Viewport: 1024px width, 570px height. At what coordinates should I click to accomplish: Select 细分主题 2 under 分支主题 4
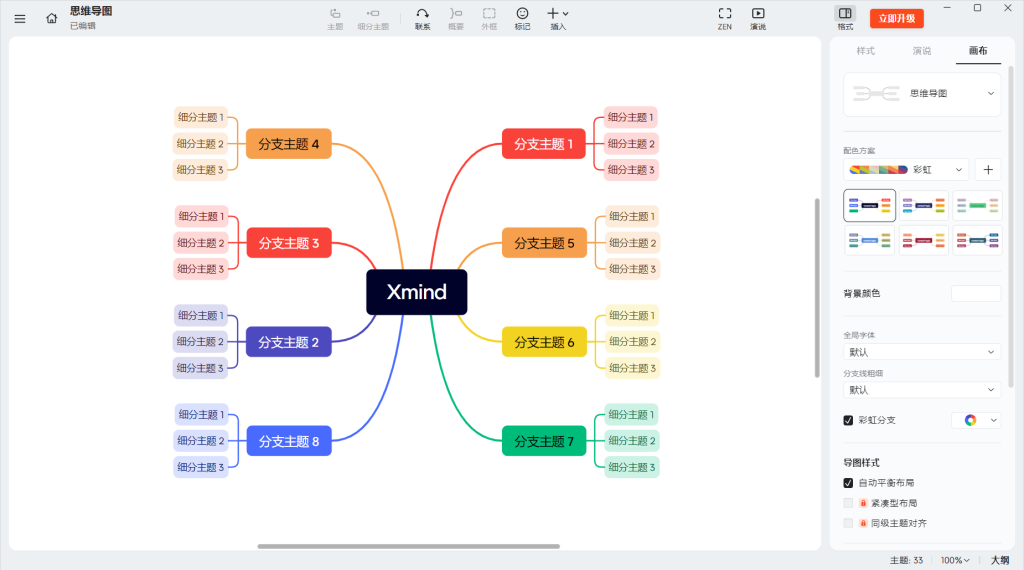coord(200,144)
